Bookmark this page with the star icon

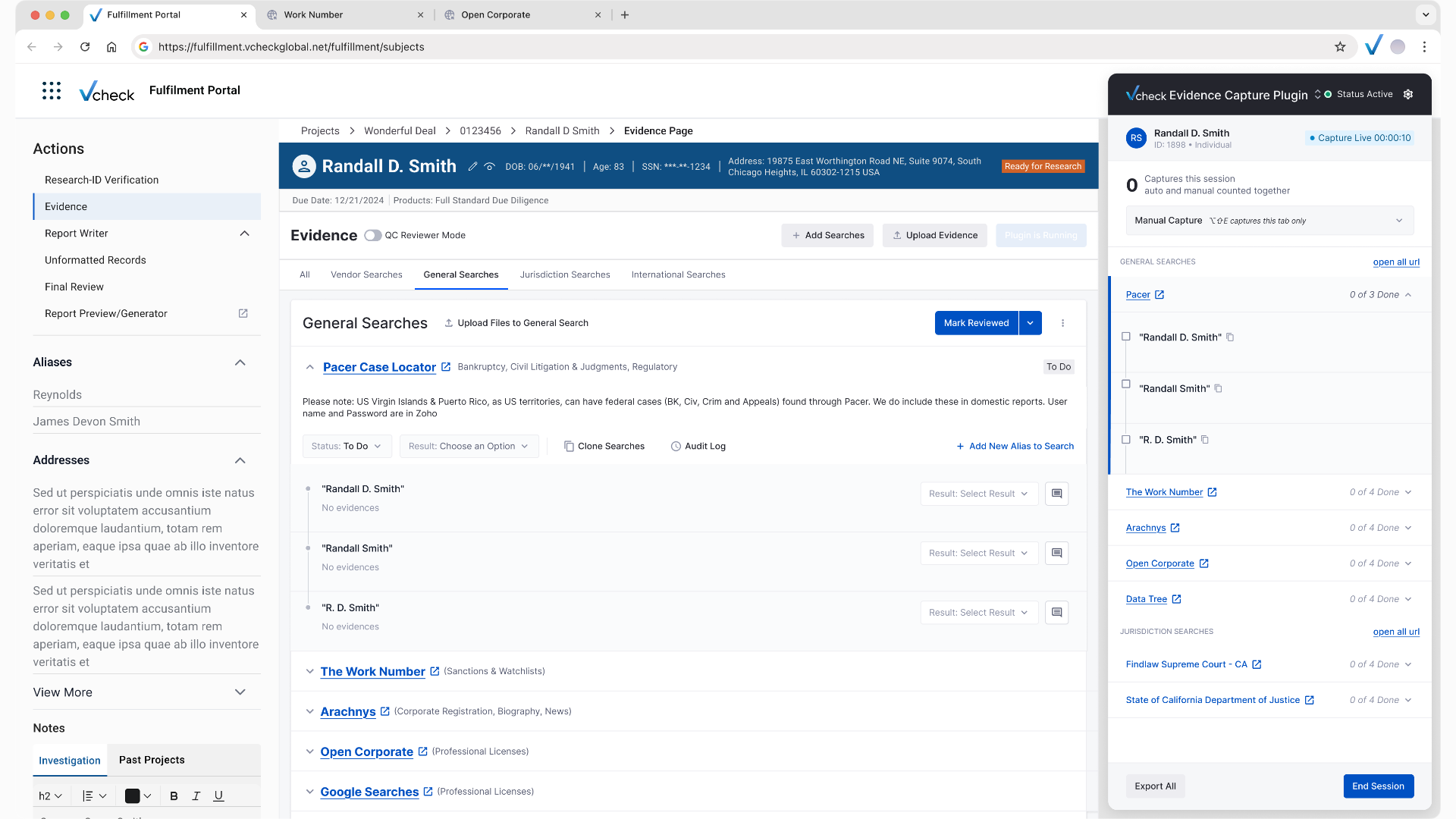1340,47
